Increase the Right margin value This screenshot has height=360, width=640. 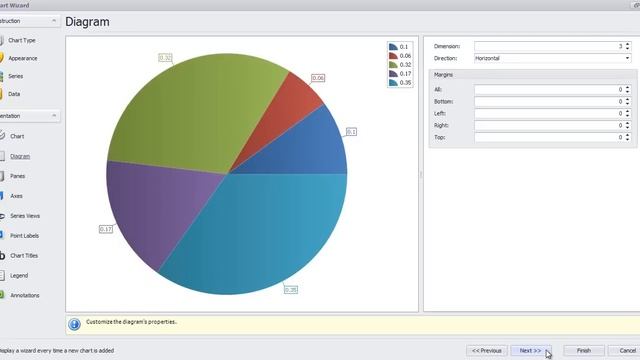pos(628,123)
